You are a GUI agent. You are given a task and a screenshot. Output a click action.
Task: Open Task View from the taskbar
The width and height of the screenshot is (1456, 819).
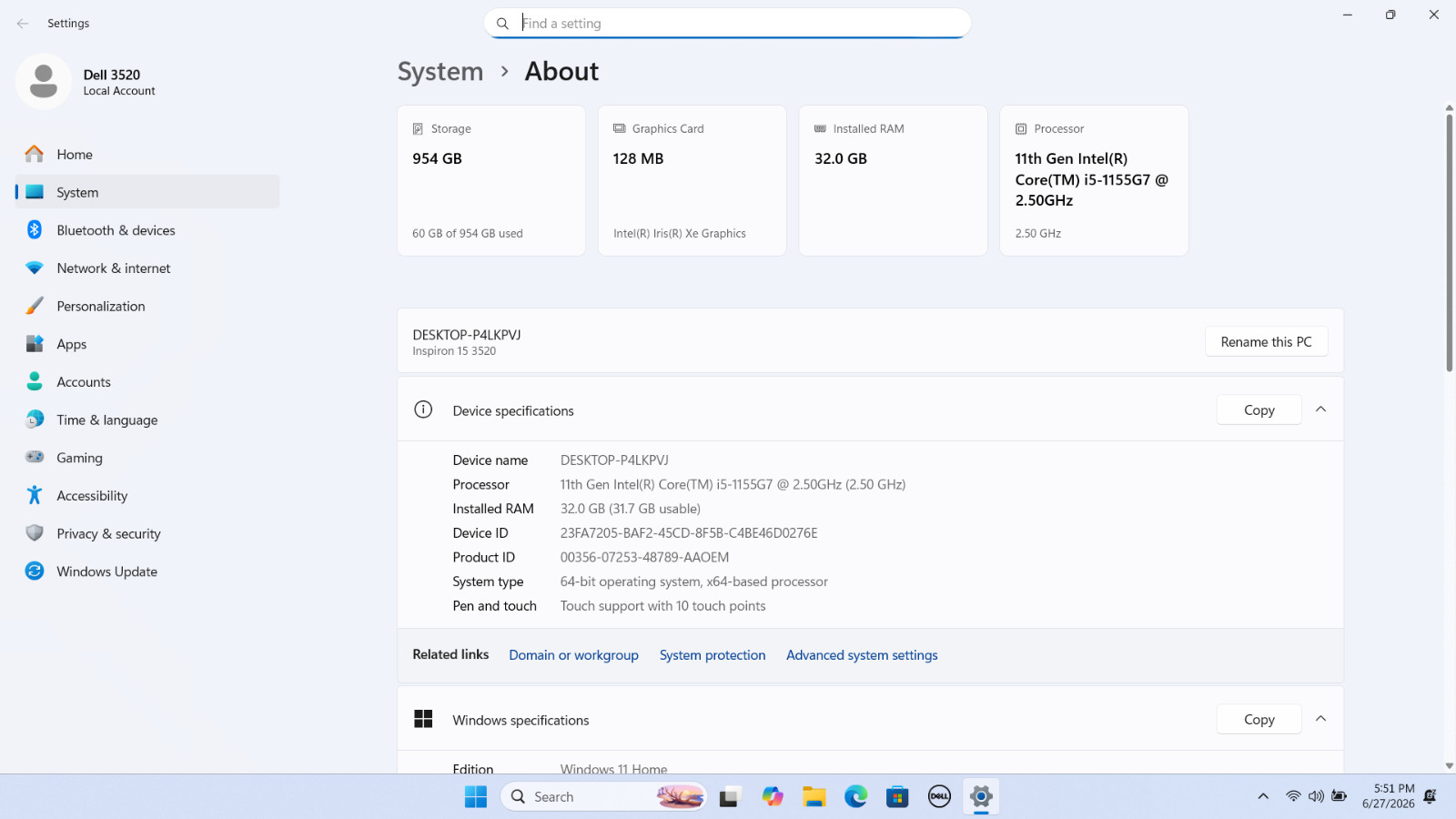click(x=729, y=797)
